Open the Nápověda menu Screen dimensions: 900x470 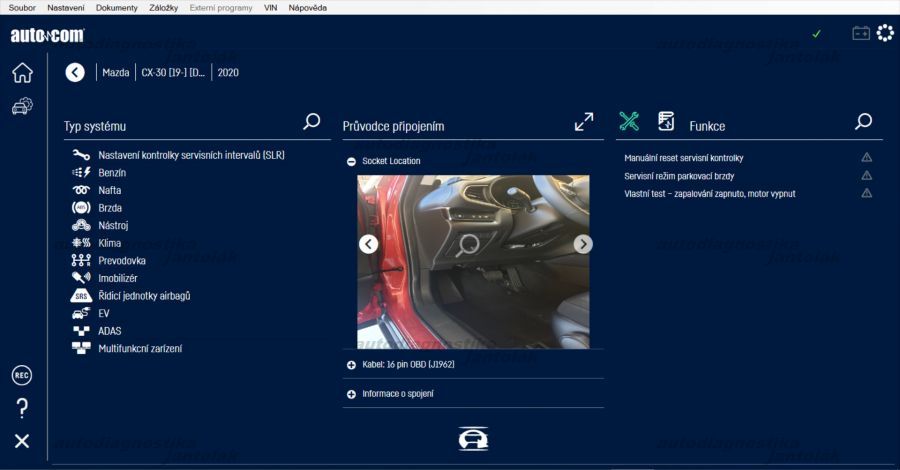(308, 7)
